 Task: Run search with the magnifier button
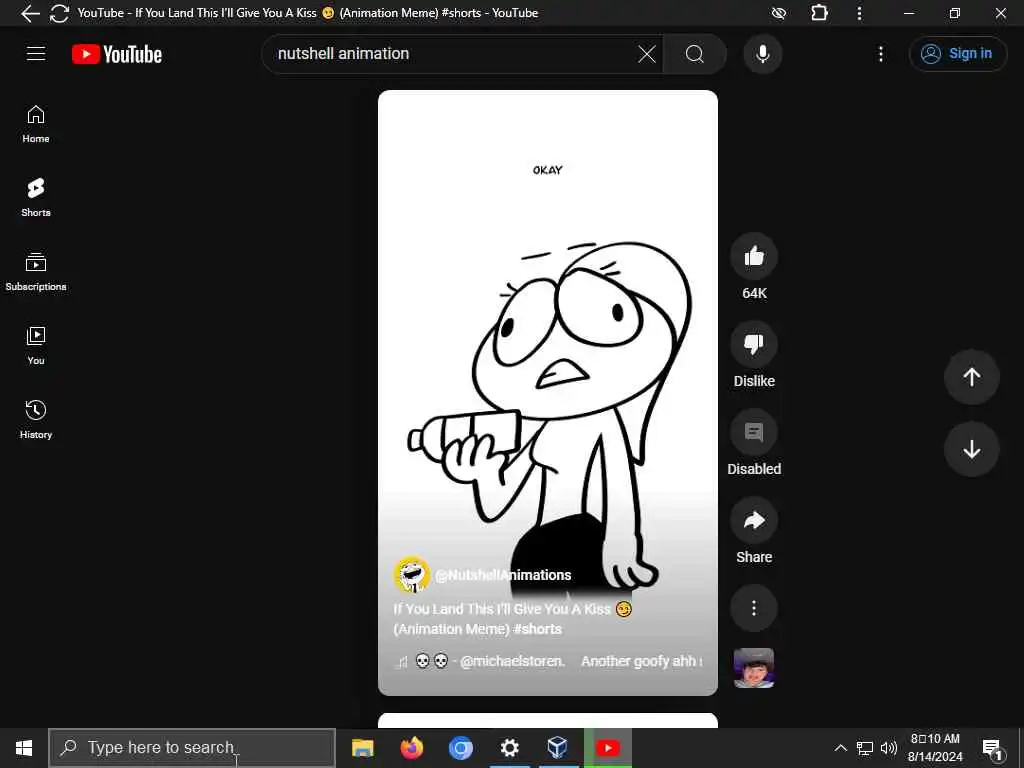(x=695, y=54)
